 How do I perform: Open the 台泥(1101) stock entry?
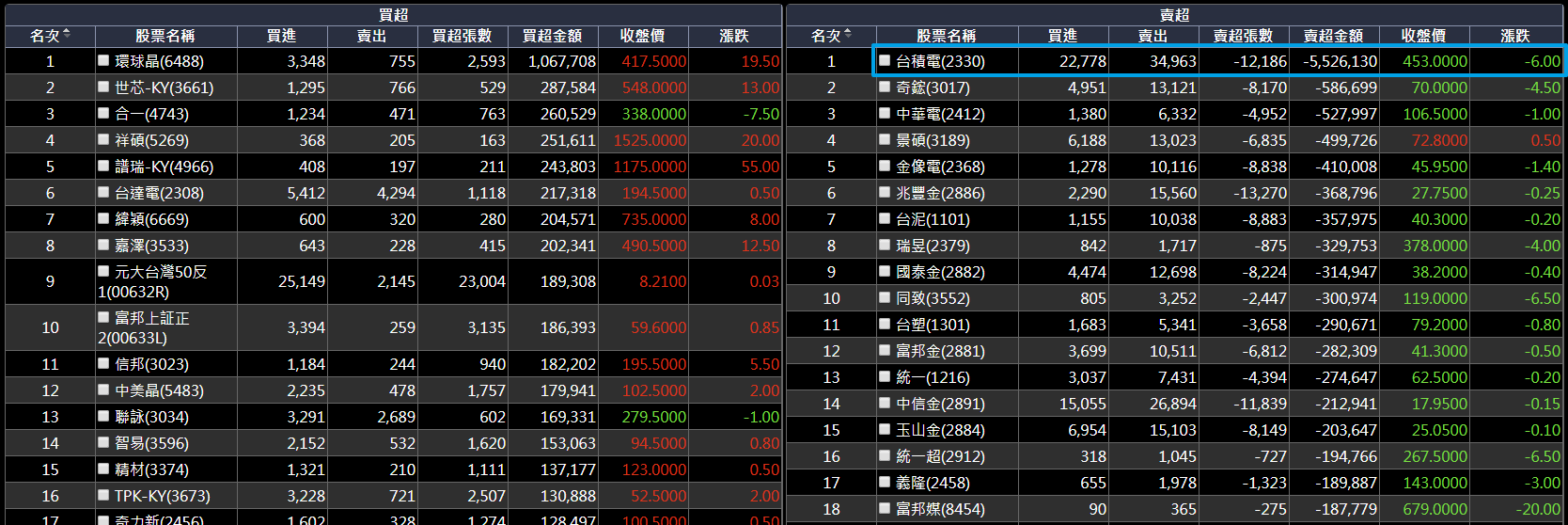[933, 219]
